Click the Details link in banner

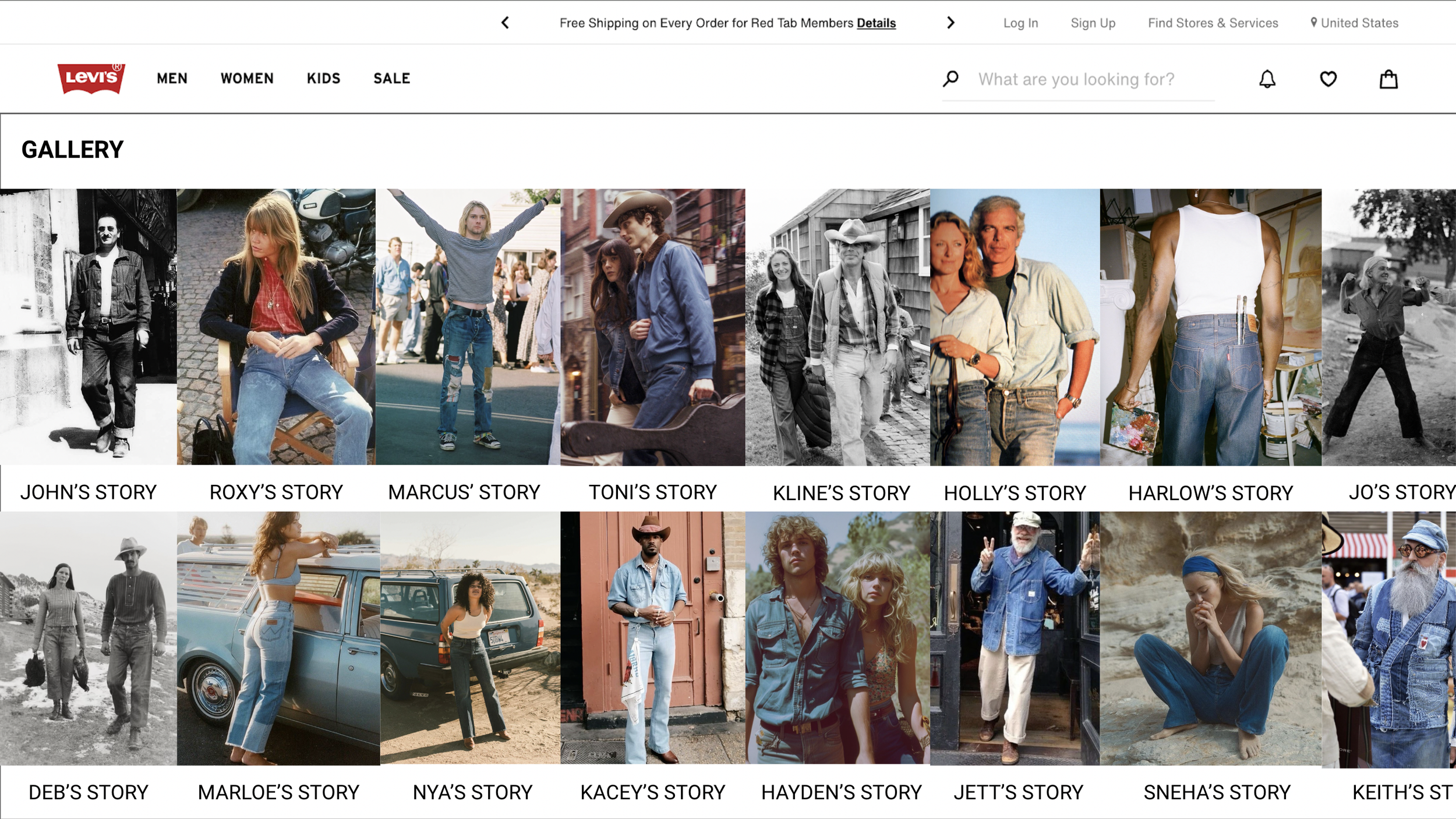tap(876, 23)
